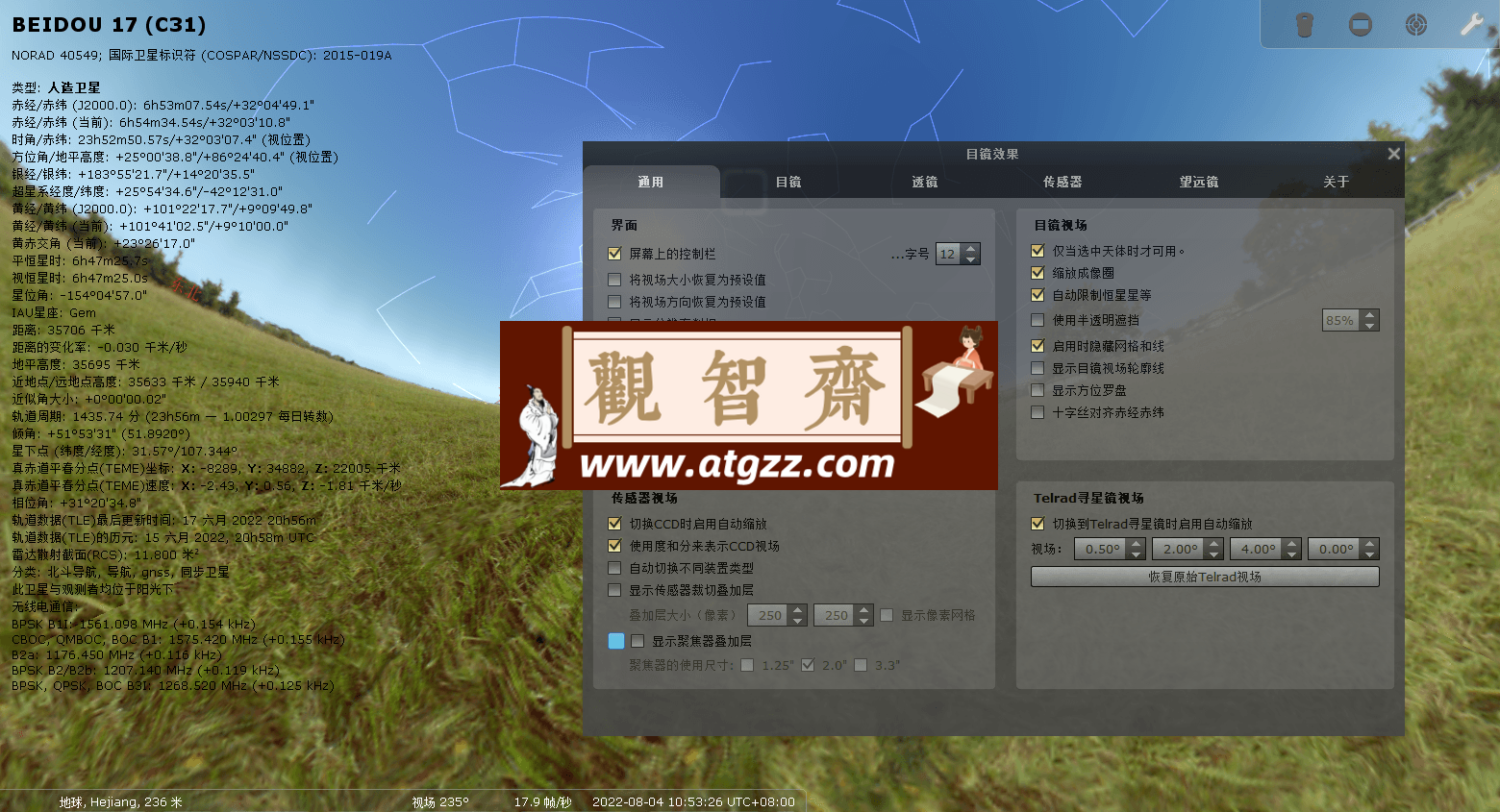The width and height of the screenshot is (1500, 812).
Task: Check 十字丝对齐赤经赤纬 option
Action: pyautogui.click(x=1037, y=412)
